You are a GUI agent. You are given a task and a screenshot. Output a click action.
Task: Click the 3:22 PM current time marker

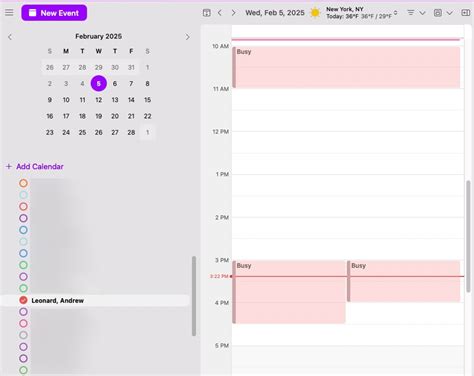point(219,276)
